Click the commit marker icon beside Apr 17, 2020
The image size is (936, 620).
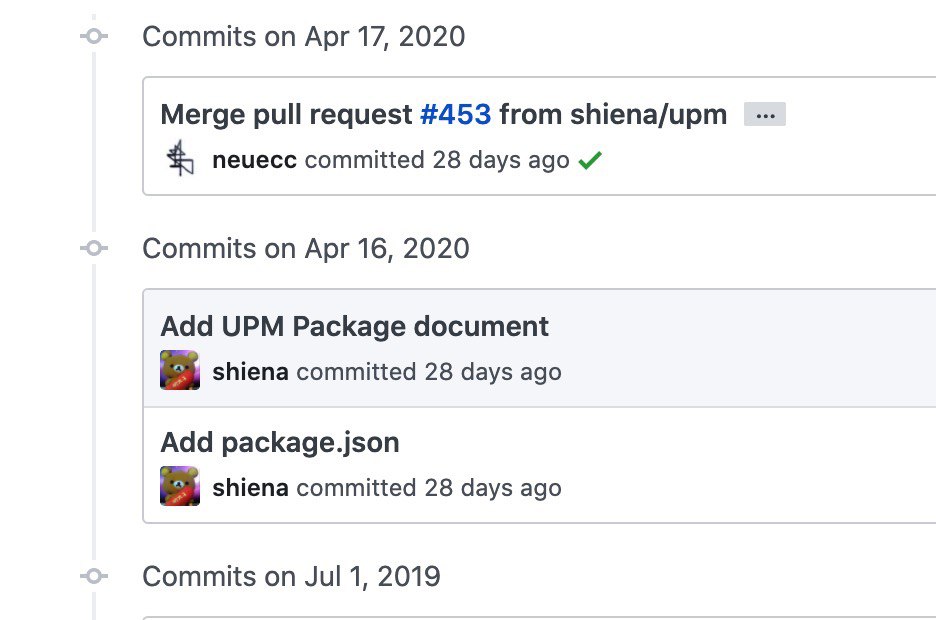(x=94, y=36)
